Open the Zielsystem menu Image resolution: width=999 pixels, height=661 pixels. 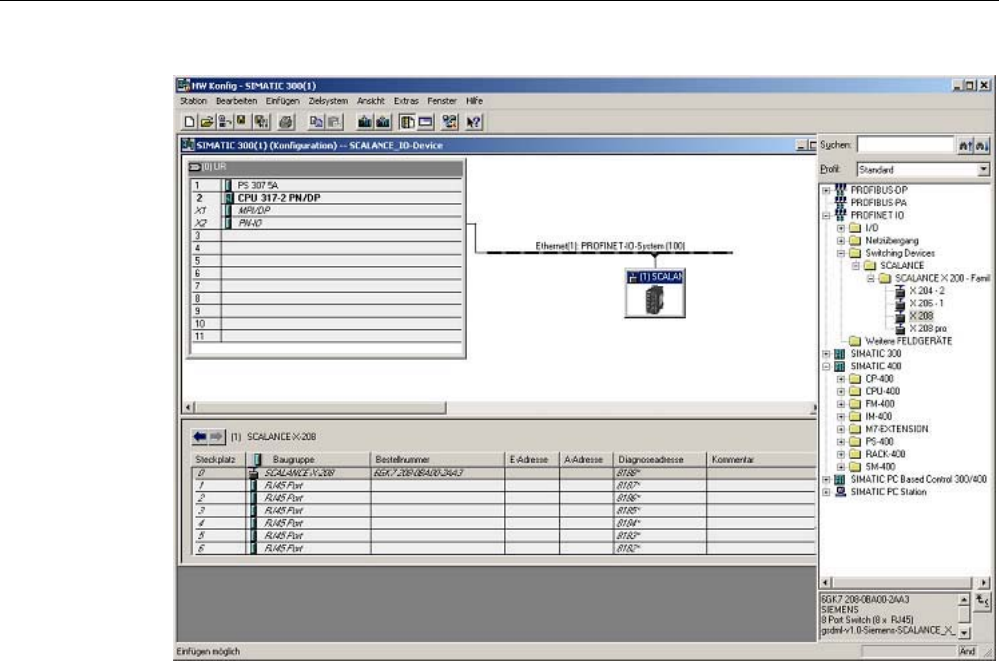[328, 101]
